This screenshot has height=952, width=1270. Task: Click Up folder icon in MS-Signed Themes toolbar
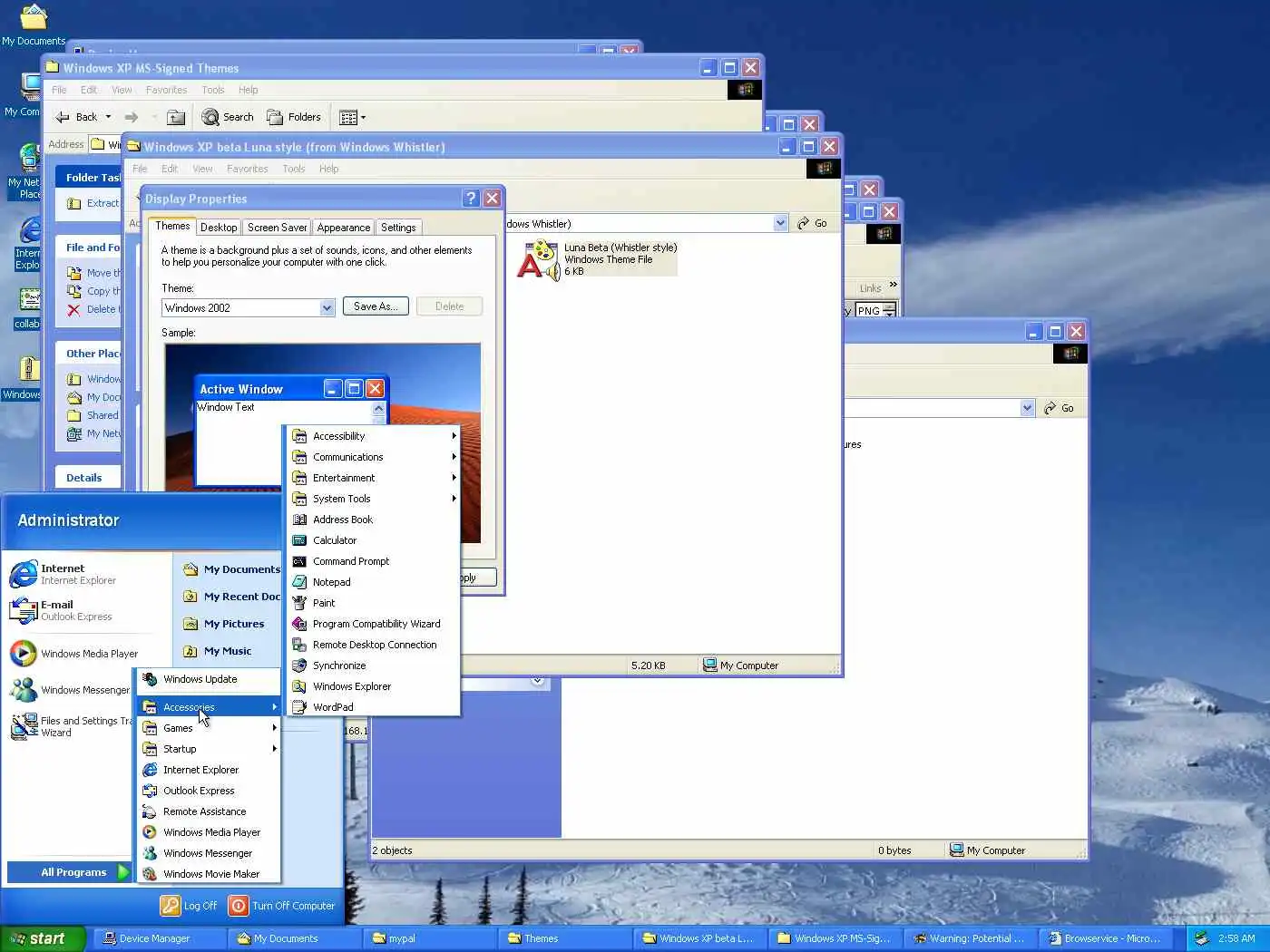click(x=177, y=117)
